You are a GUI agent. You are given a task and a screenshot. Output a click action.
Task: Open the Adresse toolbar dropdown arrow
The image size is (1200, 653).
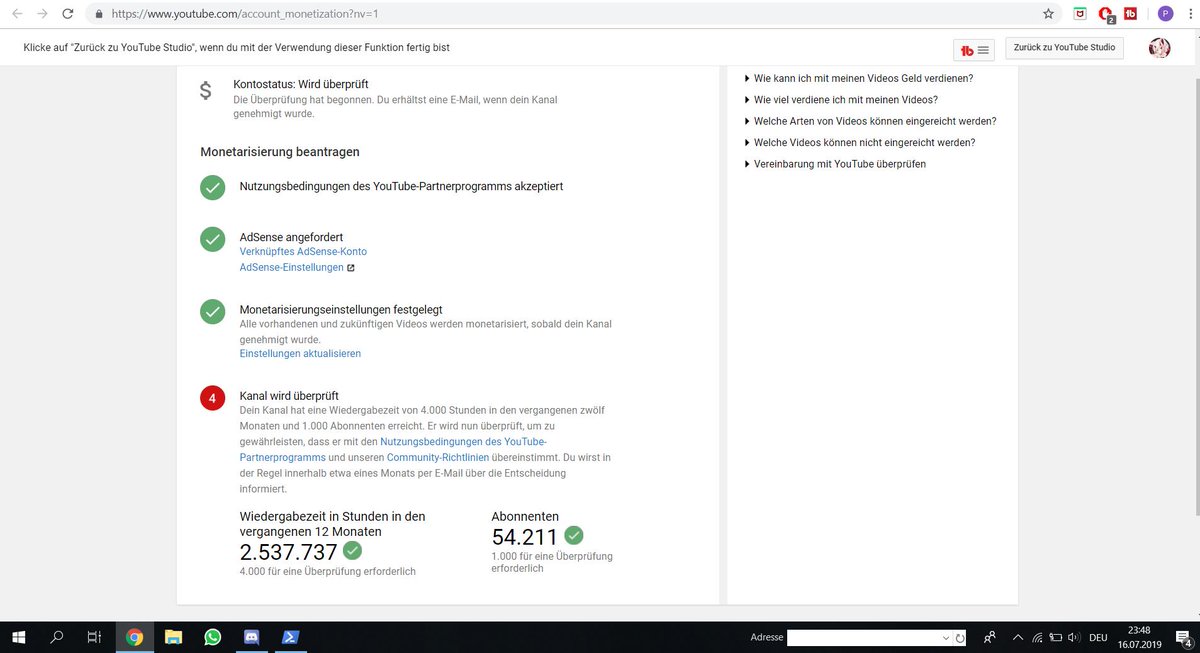point(946,637)
